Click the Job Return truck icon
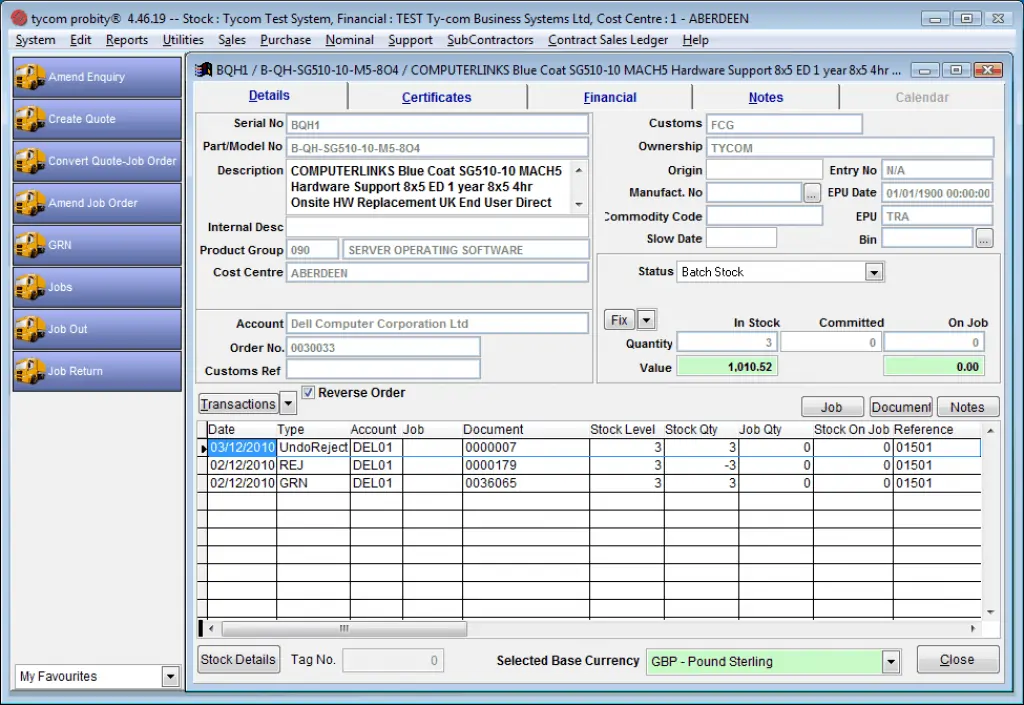This screenshot has height=705, width=1024. (x=30, y=371)
